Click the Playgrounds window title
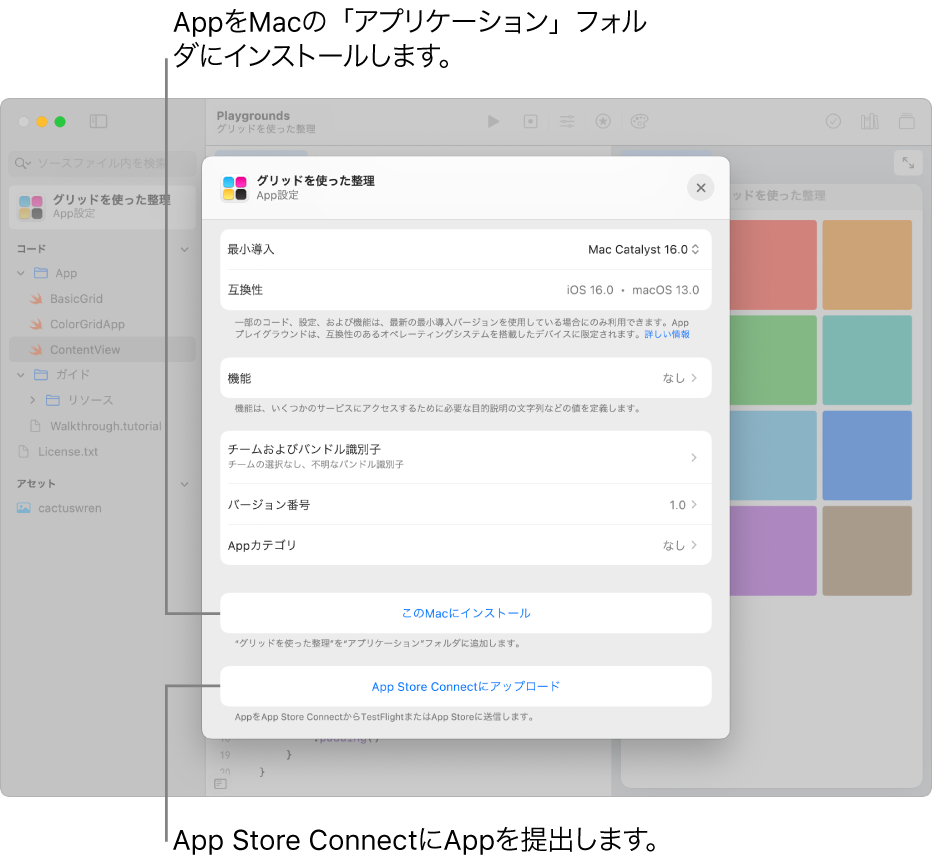The width and height of the screenshot is (934, 862). [x=253, y=116]
